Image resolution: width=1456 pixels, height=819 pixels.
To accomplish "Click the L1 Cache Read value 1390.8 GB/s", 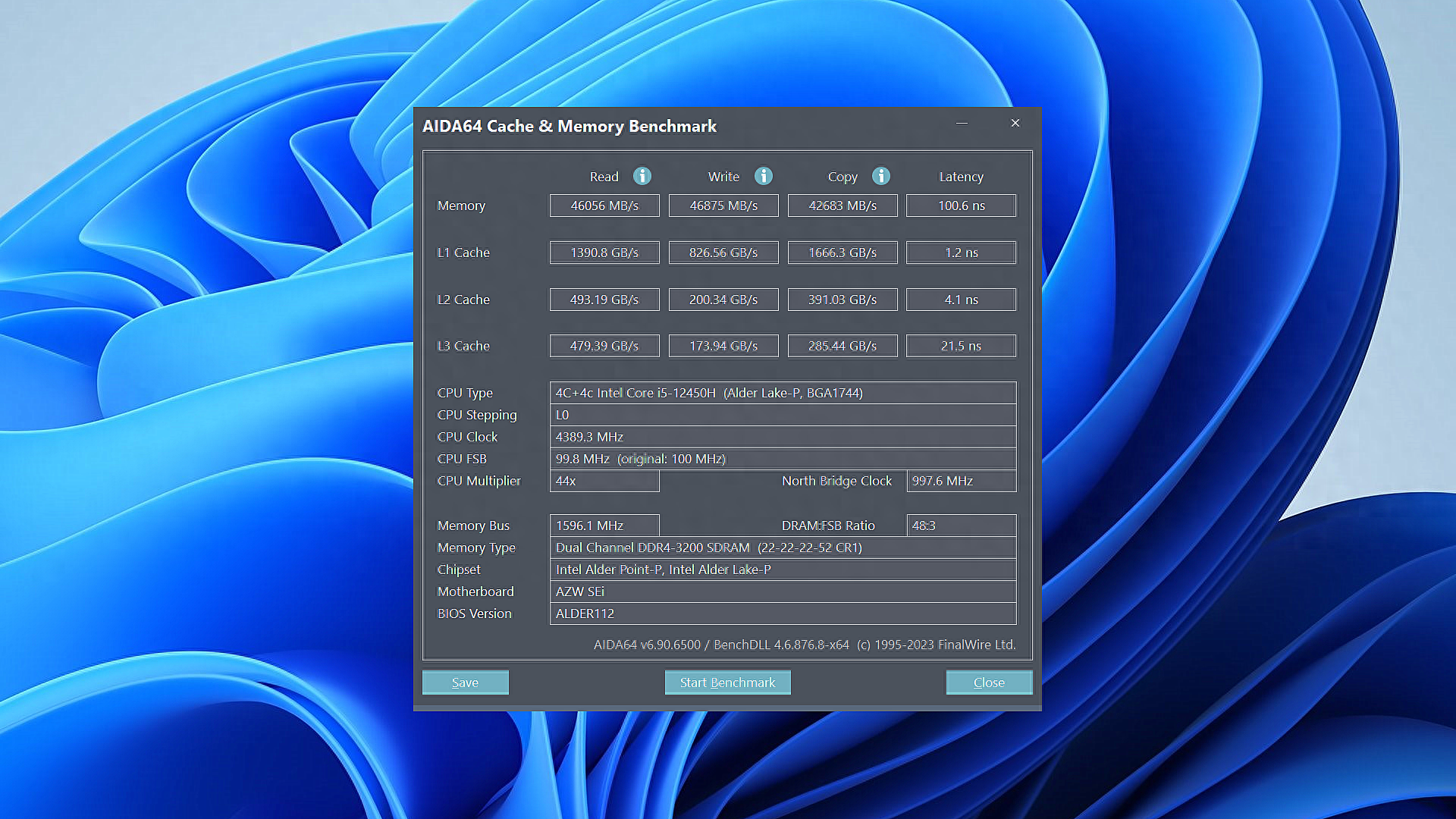I will 604,253.
